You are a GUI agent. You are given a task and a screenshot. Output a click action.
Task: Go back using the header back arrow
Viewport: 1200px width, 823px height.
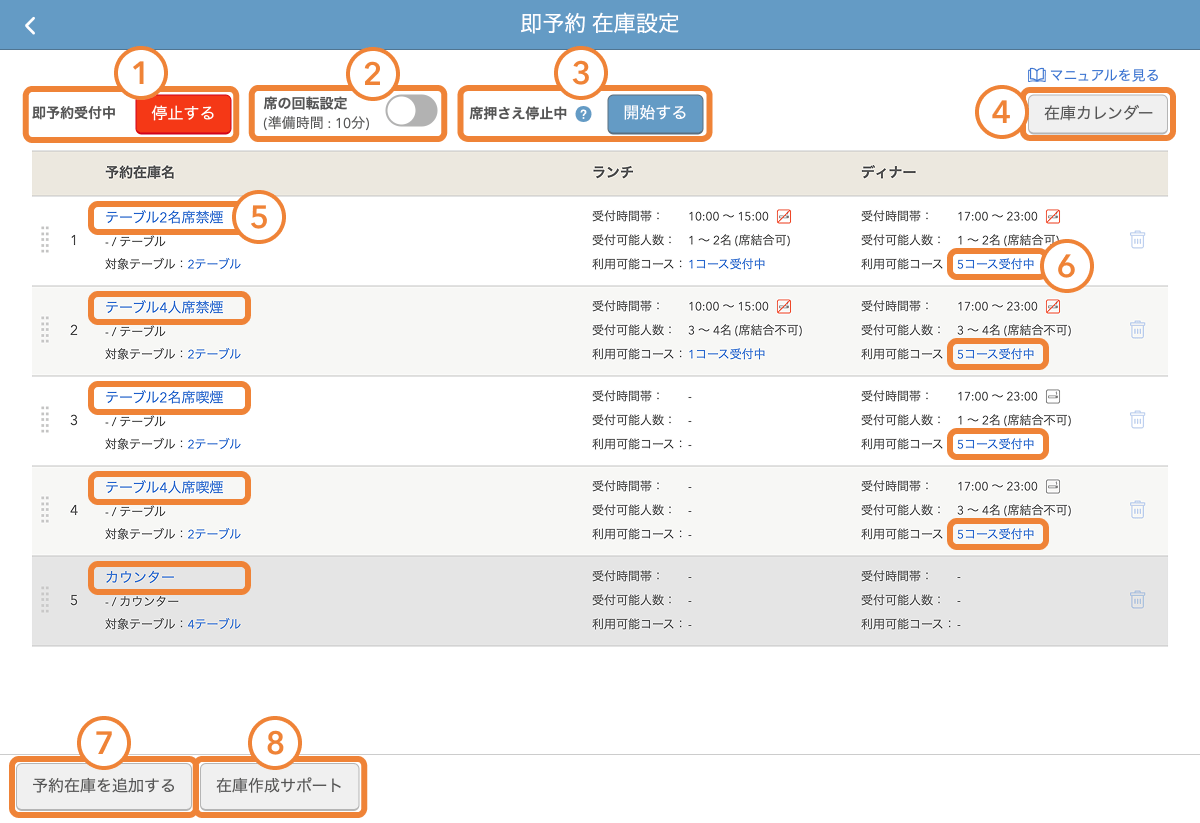click(x=30, y=25)
